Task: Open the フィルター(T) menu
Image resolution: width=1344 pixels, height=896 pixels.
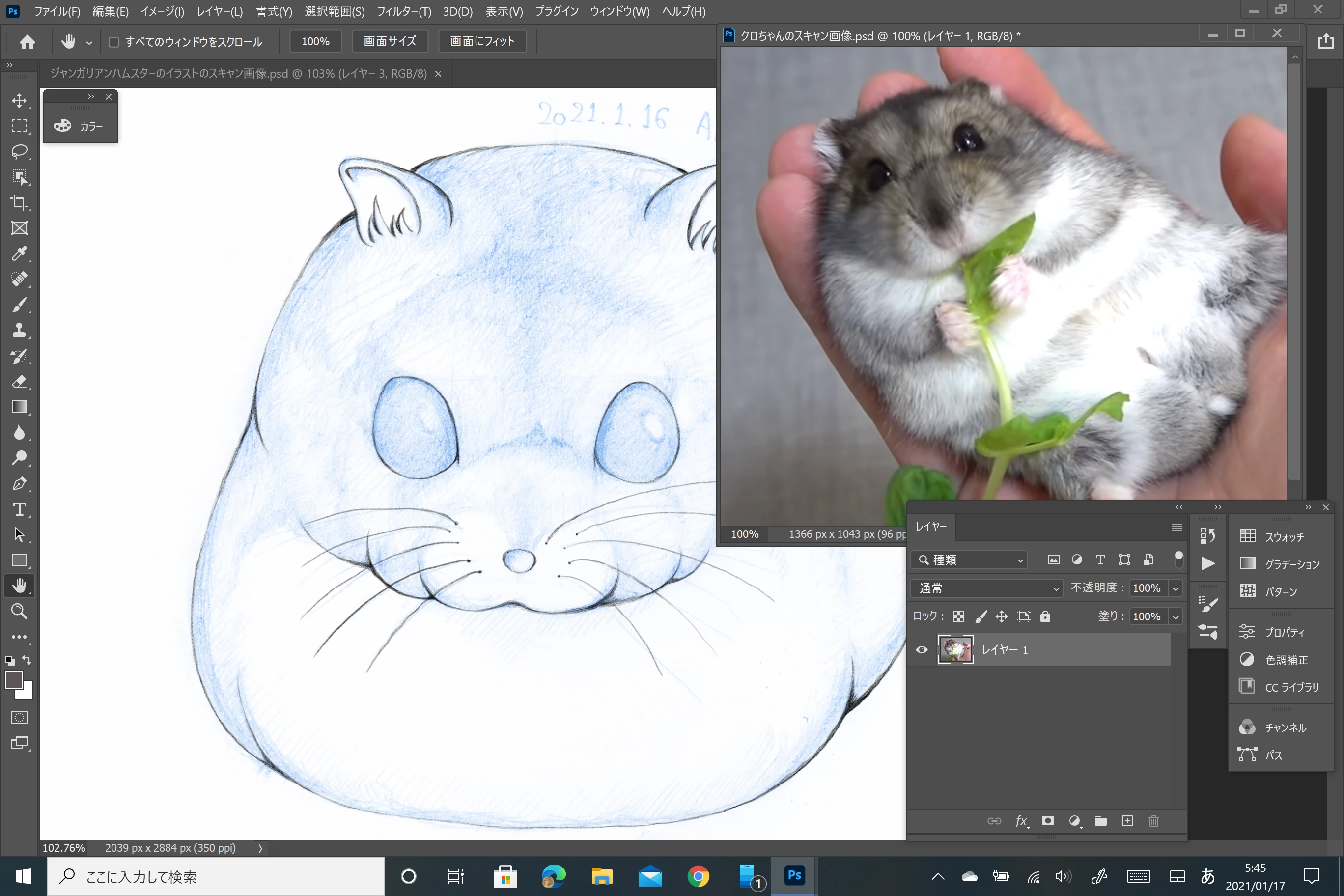Action: coord(403,11)
